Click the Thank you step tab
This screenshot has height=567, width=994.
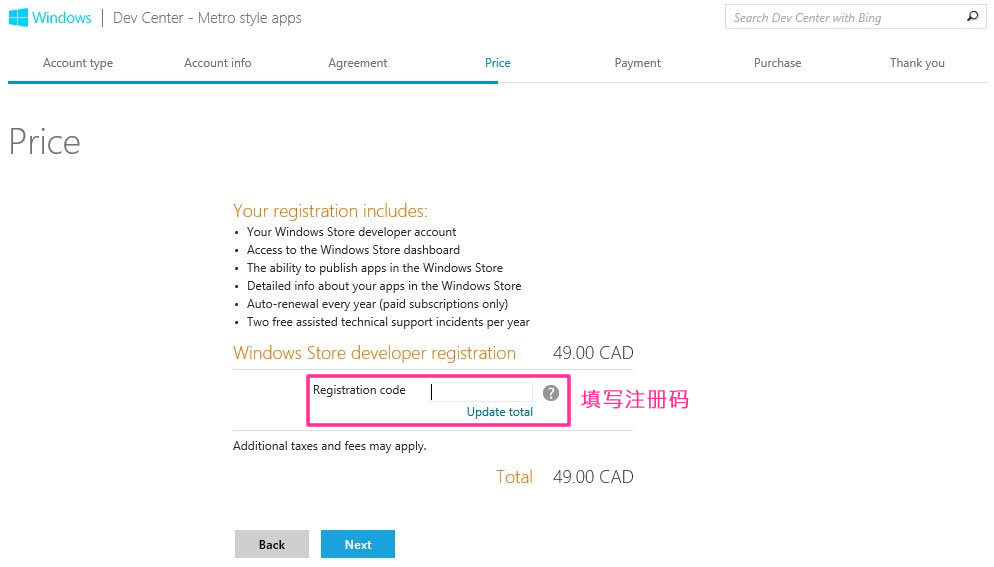coord(917,63)
